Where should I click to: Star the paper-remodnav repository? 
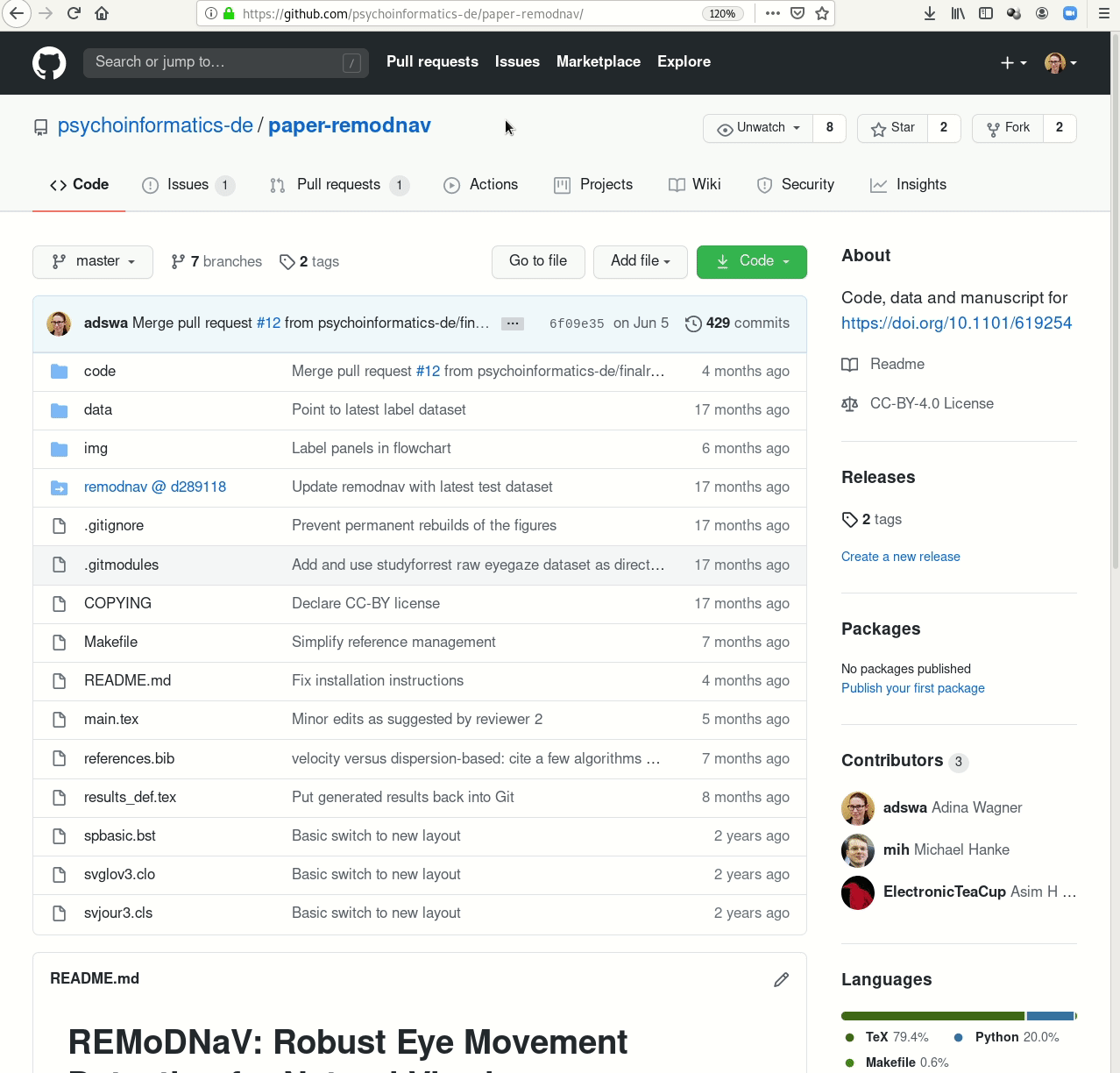point(893,128)
